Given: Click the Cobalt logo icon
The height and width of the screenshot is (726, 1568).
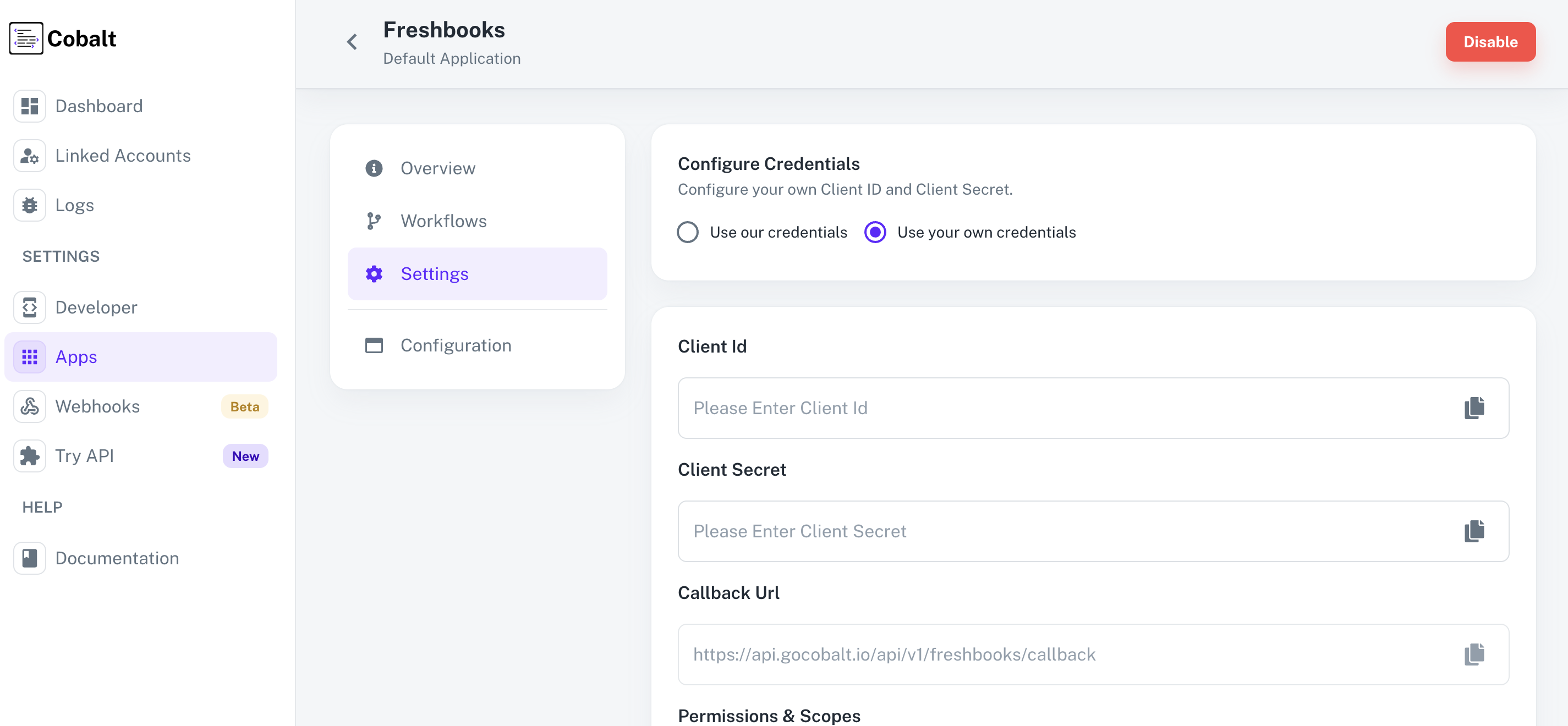Looking at the screenshot, I should 26,38.
